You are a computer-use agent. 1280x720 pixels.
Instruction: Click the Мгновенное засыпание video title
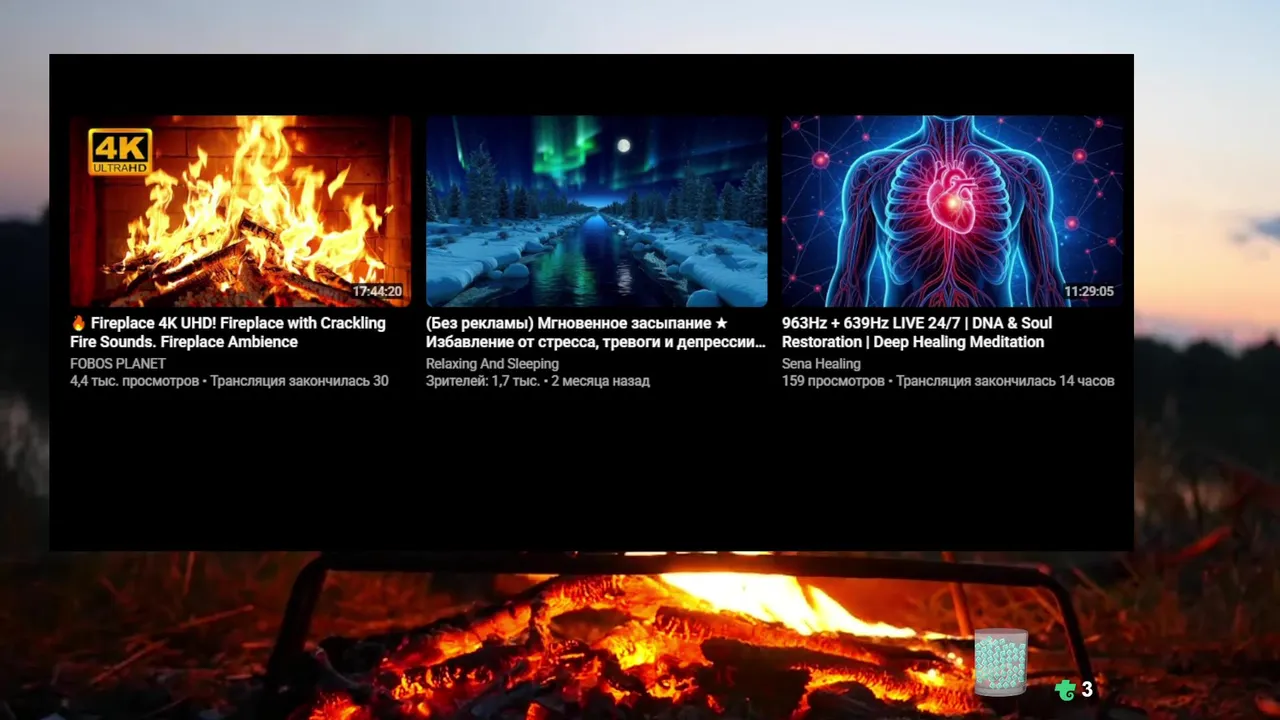596,332
